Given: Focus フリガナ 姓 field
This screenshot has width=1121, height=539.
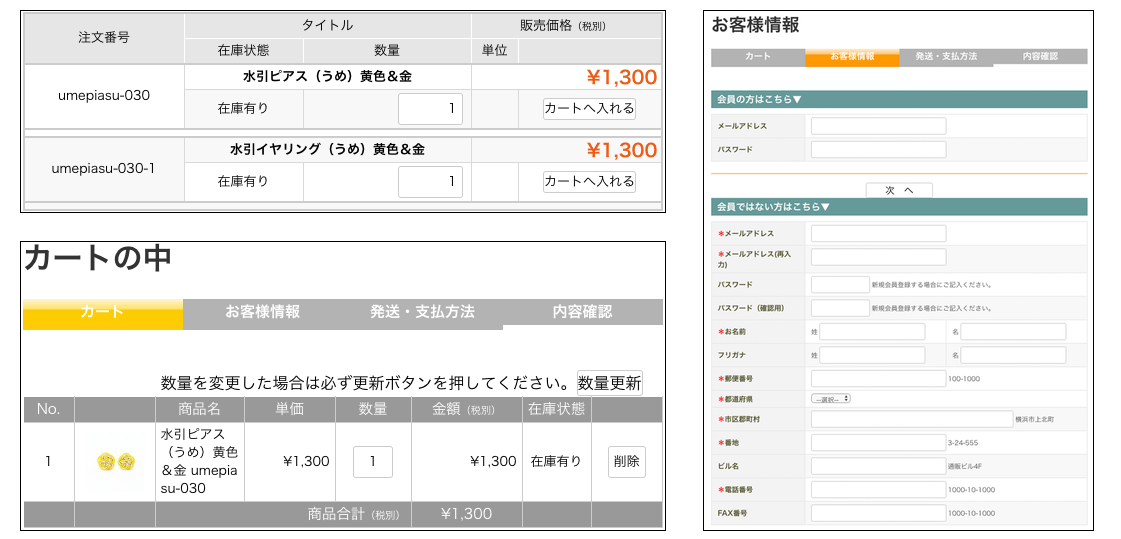Looking at the screenshot, I should tap(872, 355).
